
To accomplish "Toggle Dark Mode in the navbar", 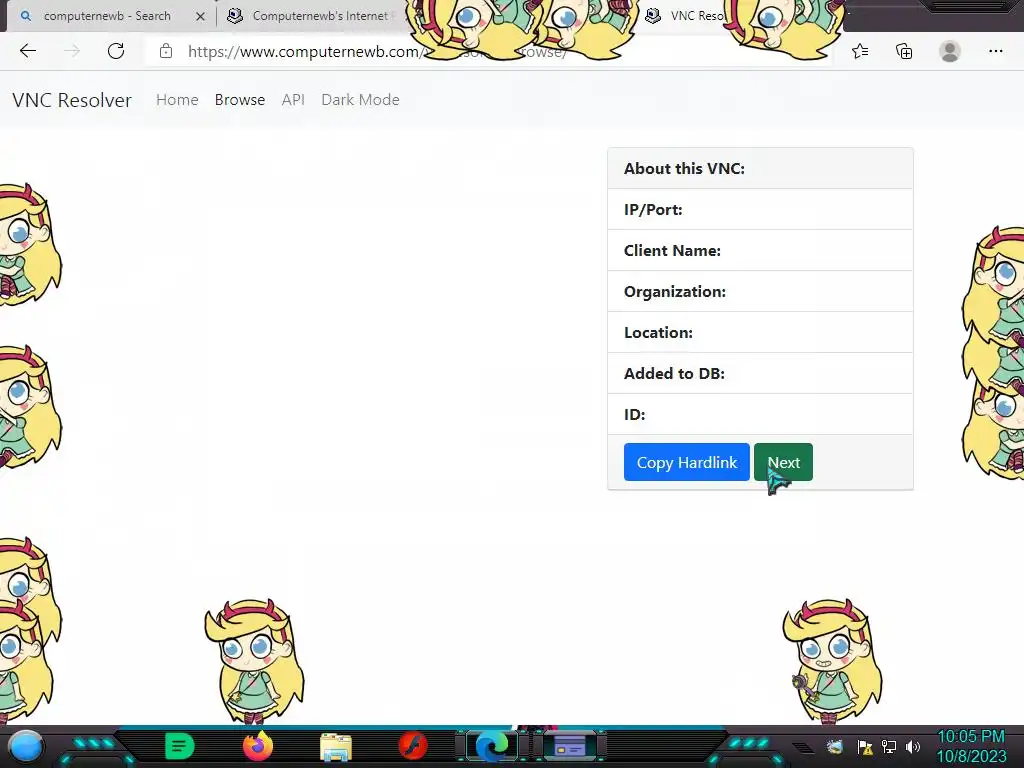I will point(360,100).
